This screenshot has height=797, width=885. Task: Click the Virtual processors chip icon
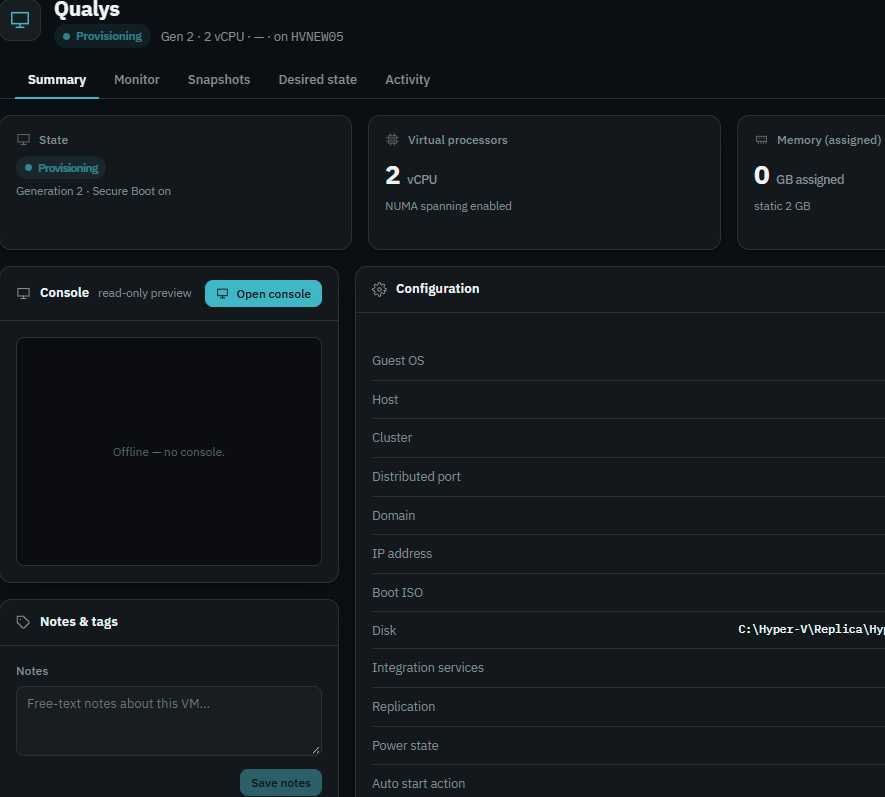pos(392,139)
